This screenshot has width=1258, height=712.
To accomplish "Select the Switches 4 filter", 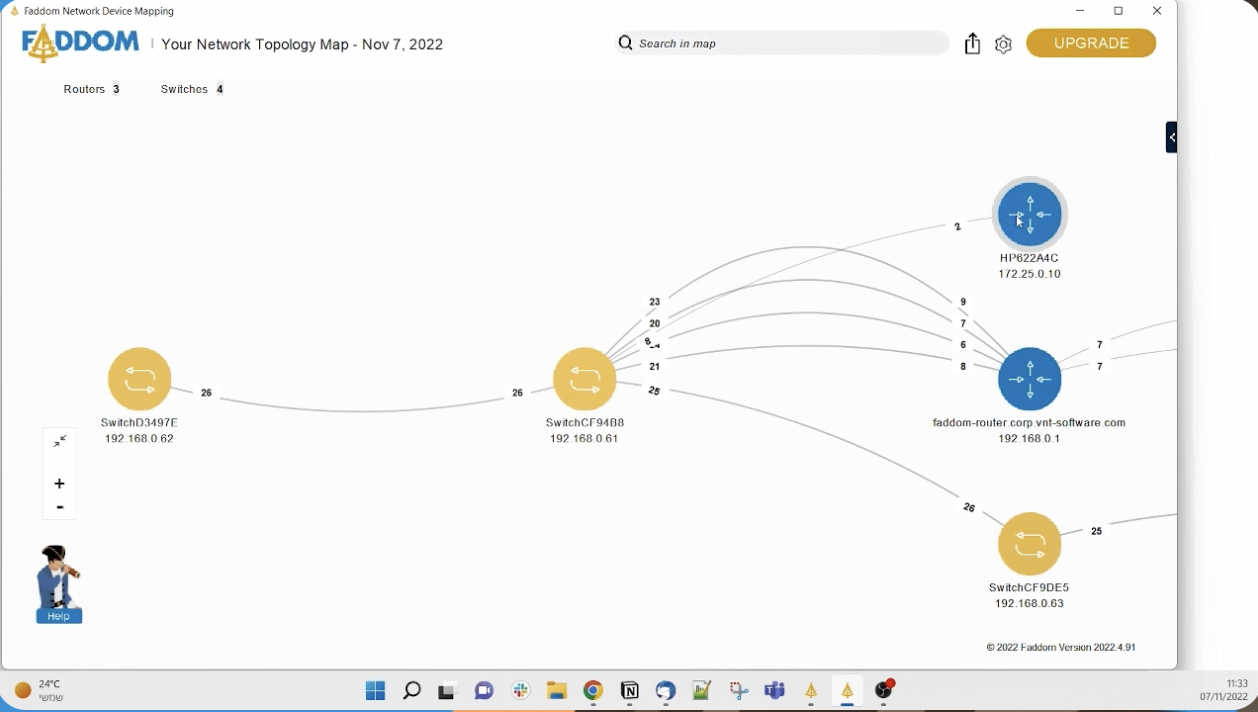I will [192, 89].
